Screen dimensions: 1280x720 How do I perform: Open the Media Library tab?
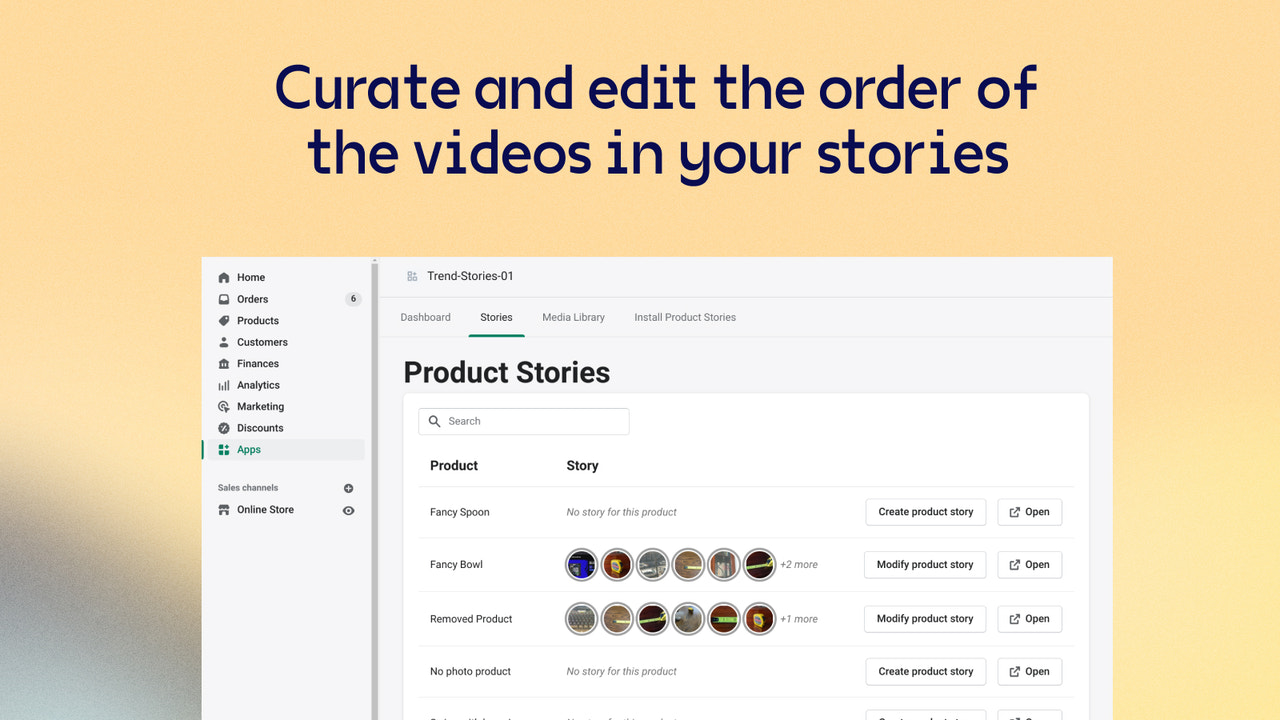pyautogui.click(x=573, y=317)
